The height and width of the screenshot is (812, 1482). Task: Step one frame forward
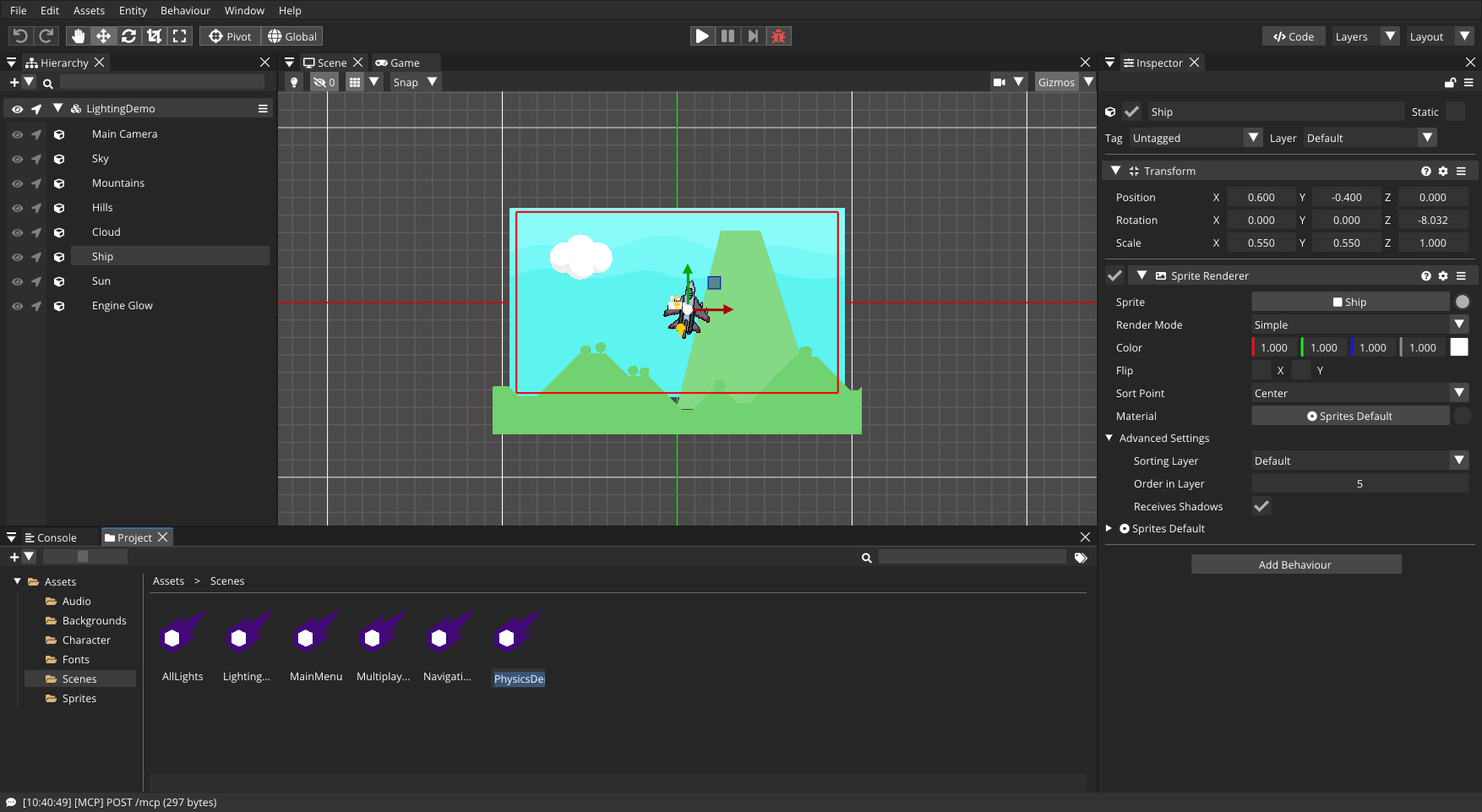753,36
